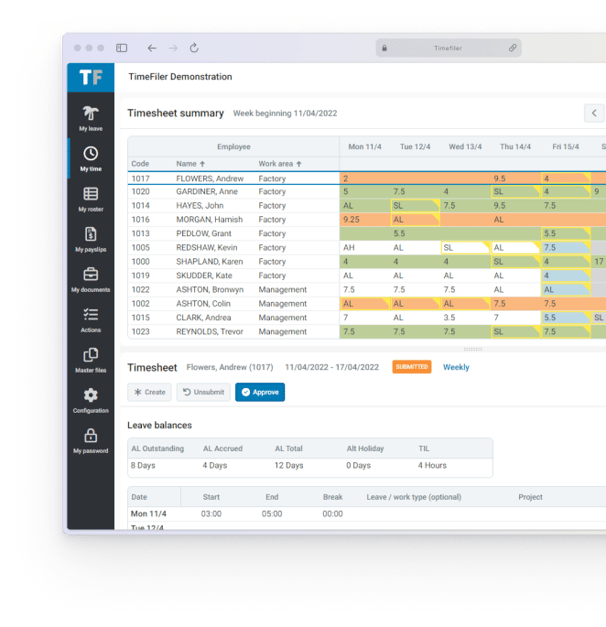This screenshot has width=606, height=627.
Task: Click Morgan's Monday 9.25 cell
Action: [365, 220]
